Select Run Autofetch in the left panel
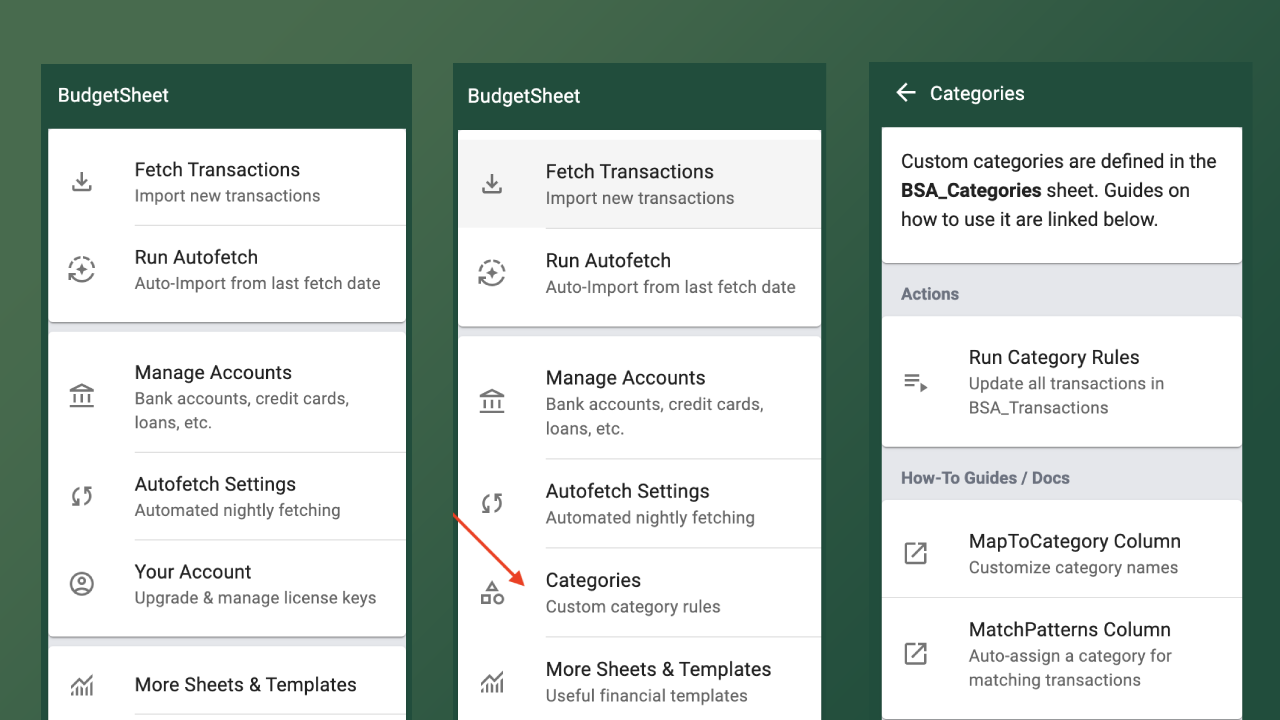Viewport: 1280px width, 720px height. (227, 270)
